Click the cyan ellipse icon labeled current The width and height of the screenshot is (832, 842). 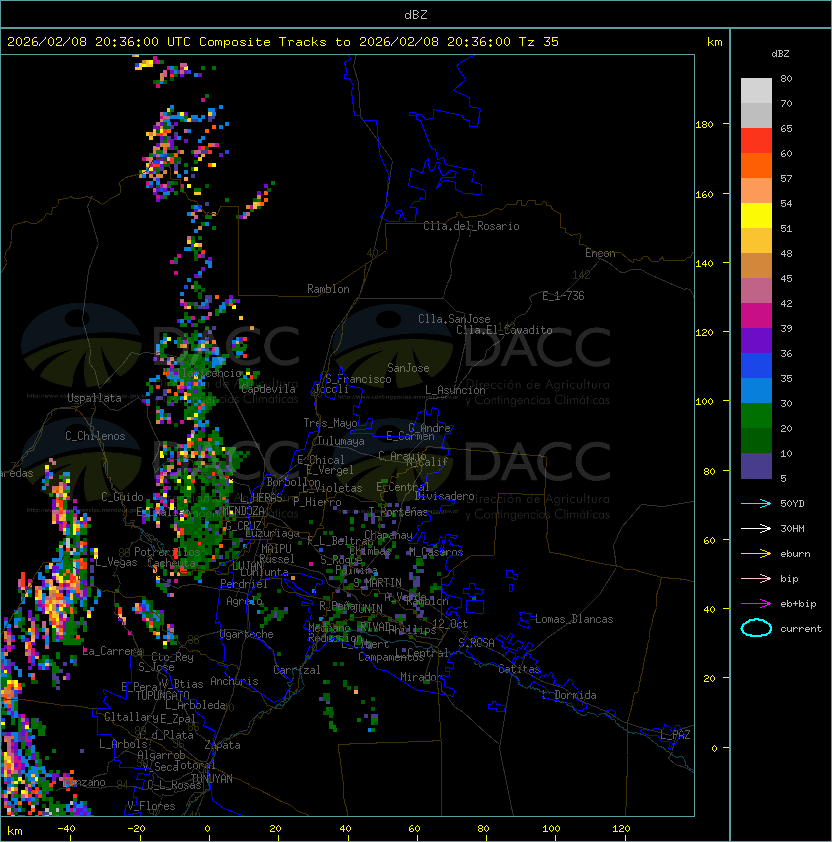click(756, 628)
